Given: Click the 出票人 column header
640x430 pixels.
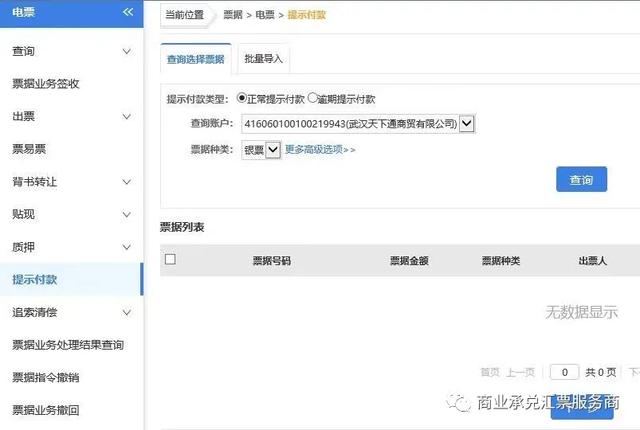Looking at the screenshot, I should click(593, 261).
